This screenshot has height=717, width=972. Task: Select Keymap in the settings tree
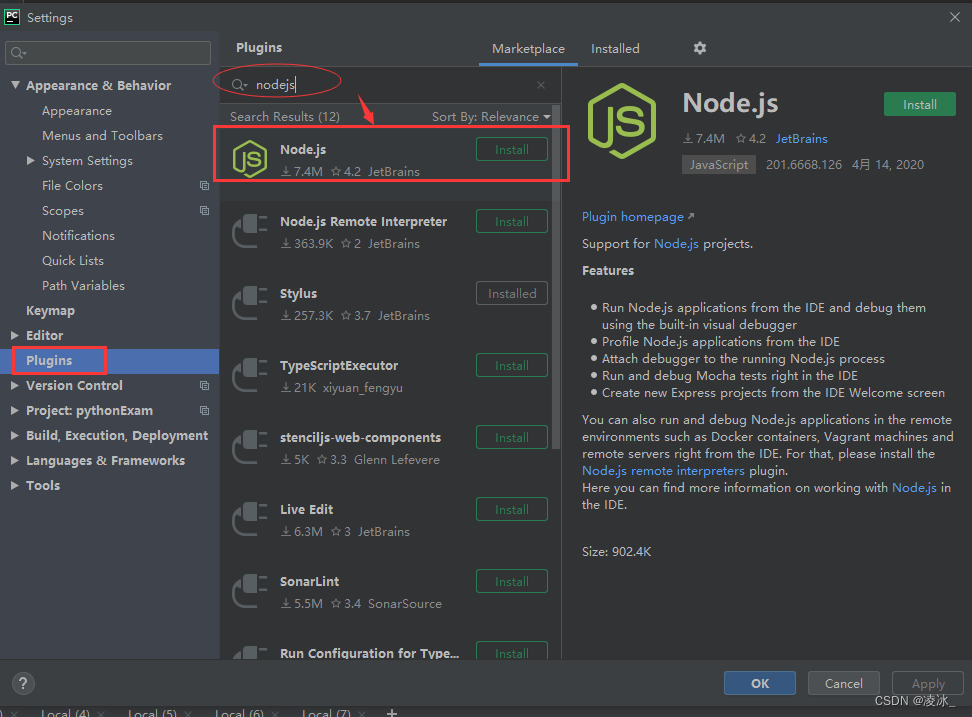(50, 310)
